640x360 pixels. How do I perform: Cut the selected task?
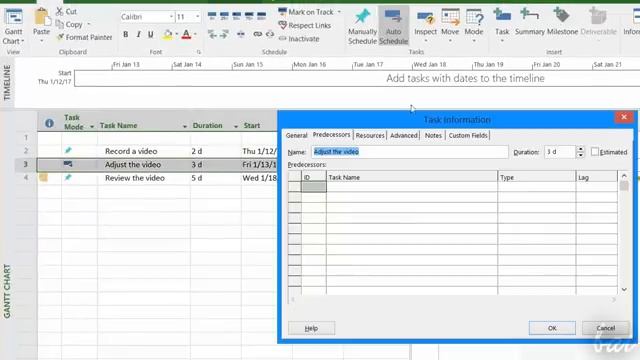coord(67,11)
